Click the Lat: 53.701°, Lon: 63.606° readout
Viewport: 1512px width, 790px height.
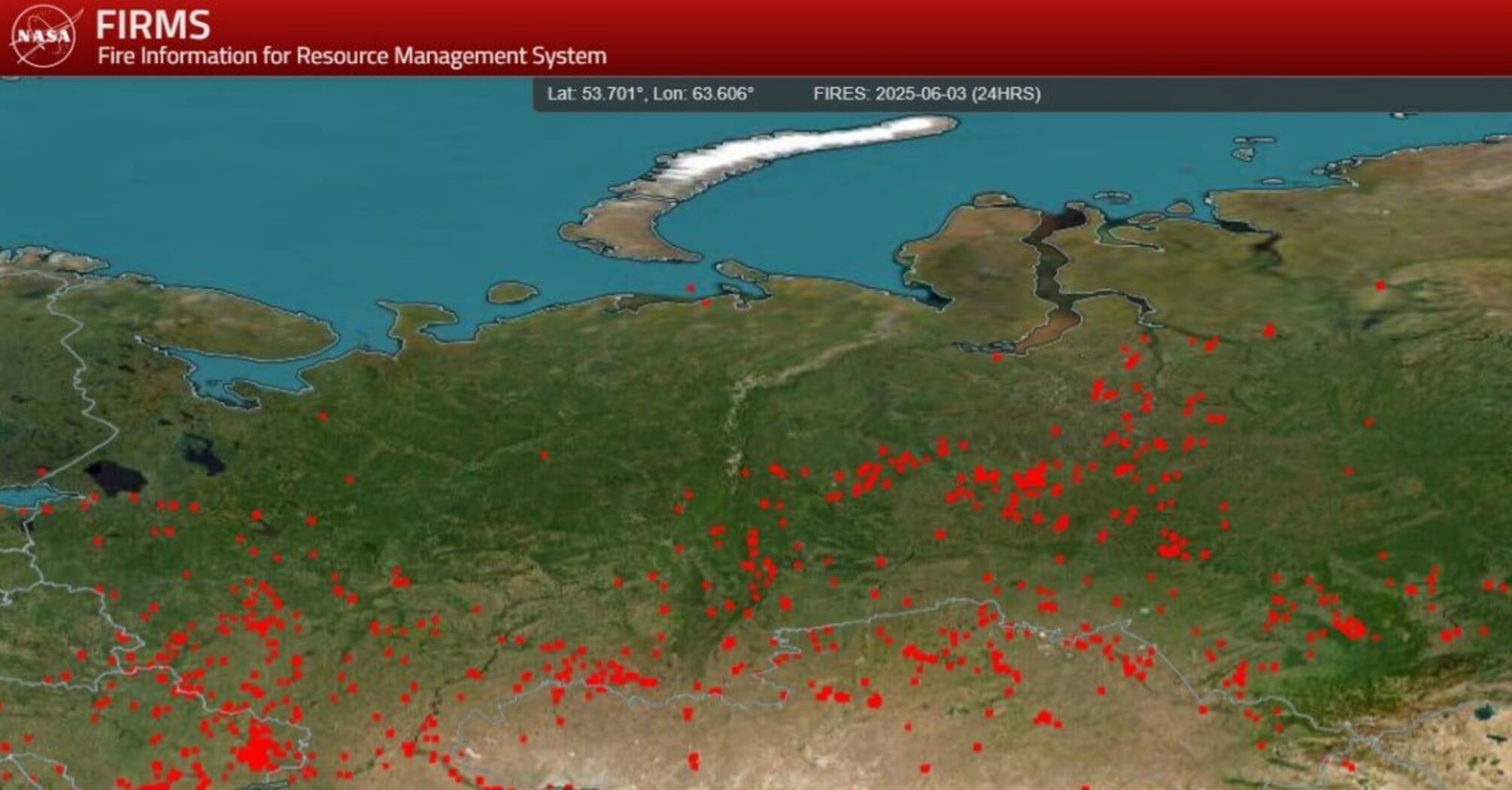pos(651,94)
